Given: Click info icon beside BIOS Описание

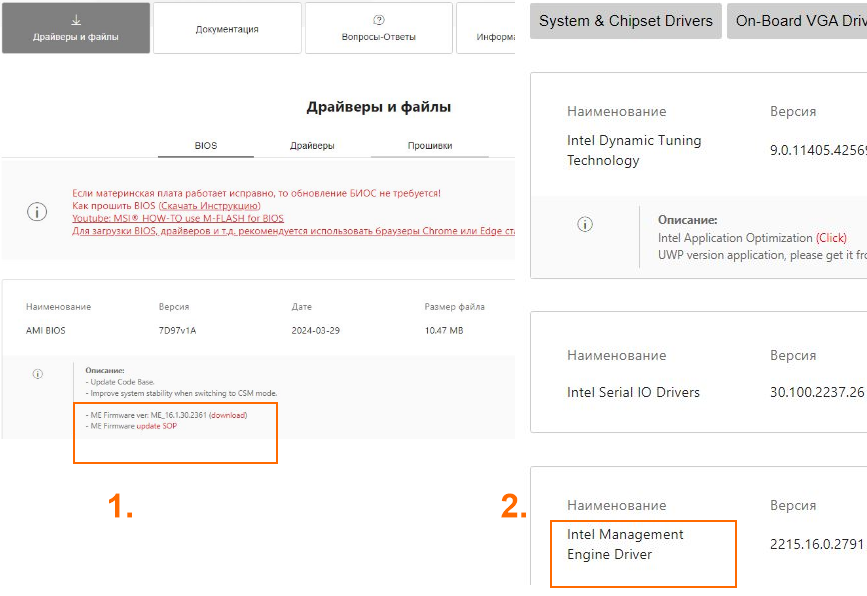Looking at the screenshot, I should (x=38, y=374).
